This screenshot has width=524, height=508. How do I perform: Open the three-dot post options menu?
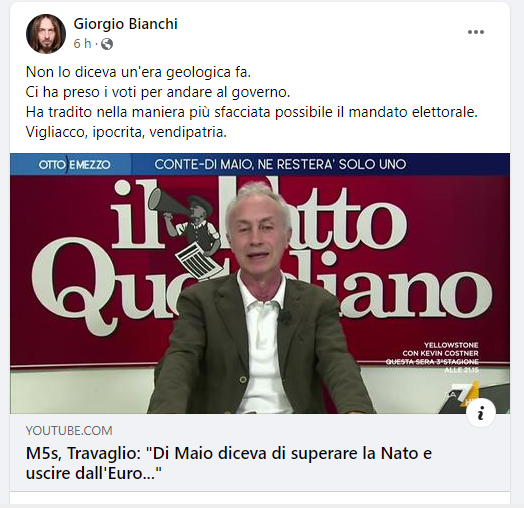[x=476, y=32]
